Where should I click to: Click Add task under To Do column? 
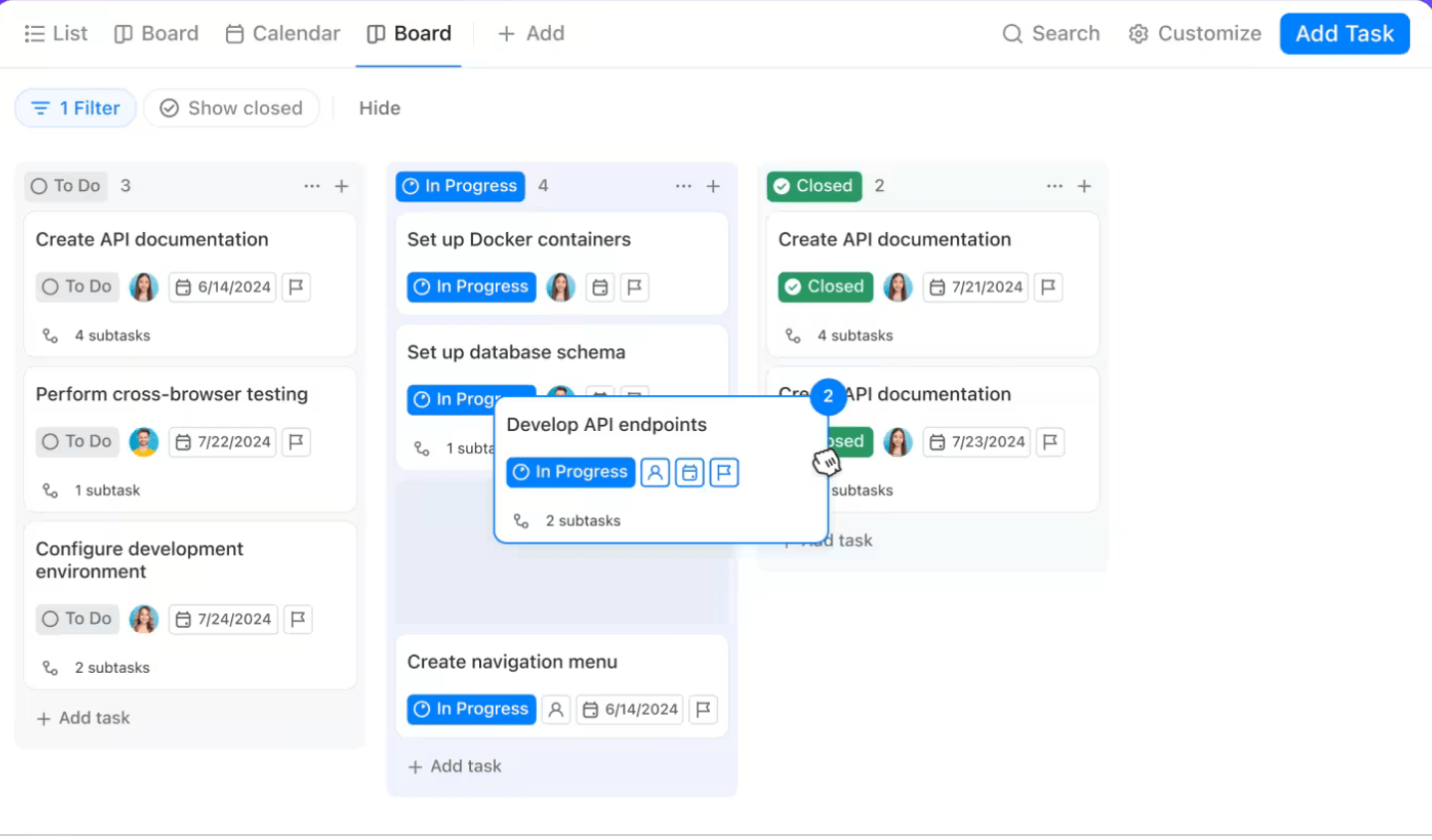click(84, 719)
